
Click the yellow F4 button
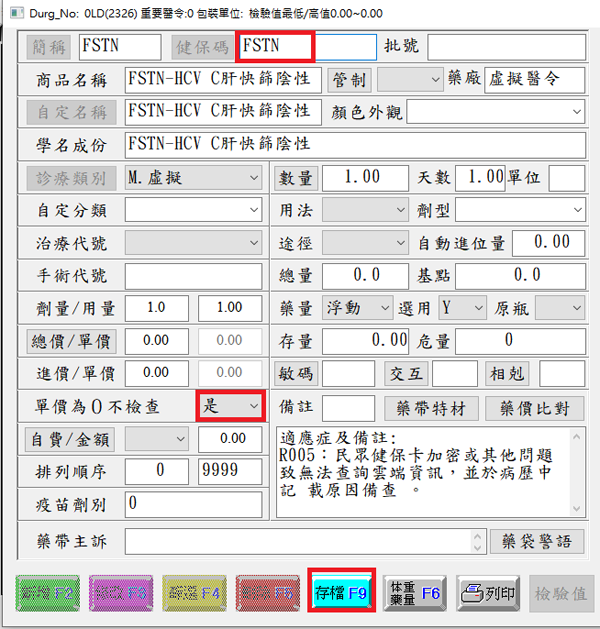coord(194,593)
